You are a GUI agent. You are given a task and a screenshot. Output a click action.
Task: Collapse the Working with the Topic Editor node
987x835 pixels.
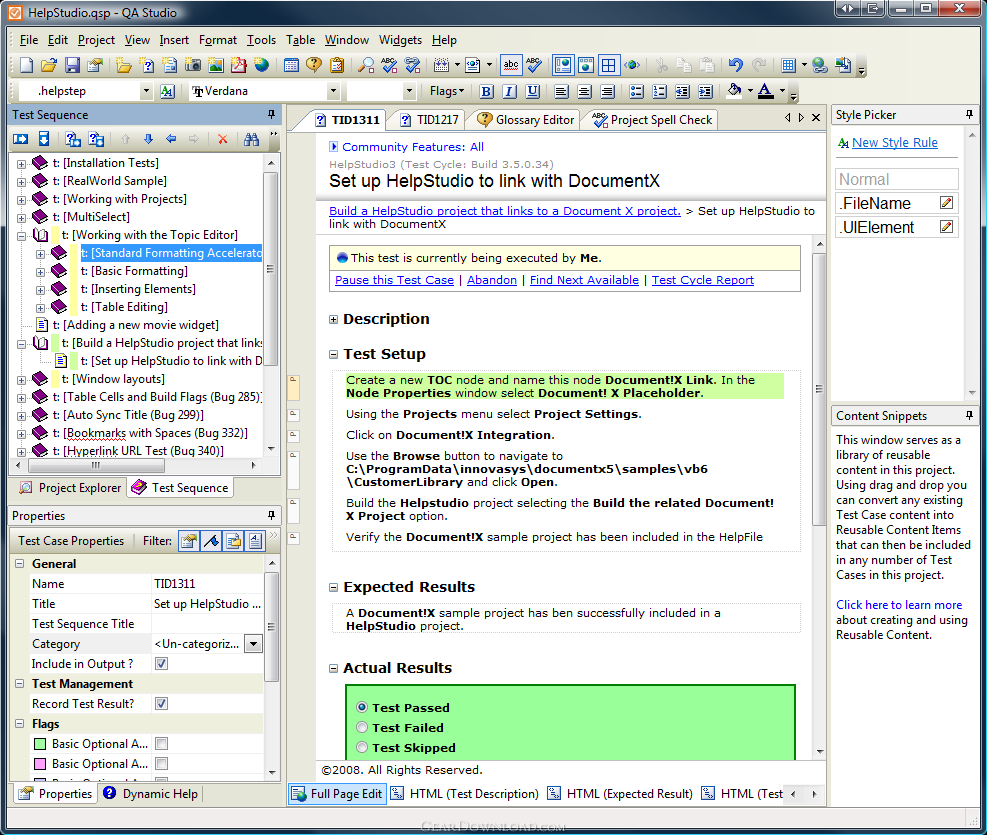(21, 236)
